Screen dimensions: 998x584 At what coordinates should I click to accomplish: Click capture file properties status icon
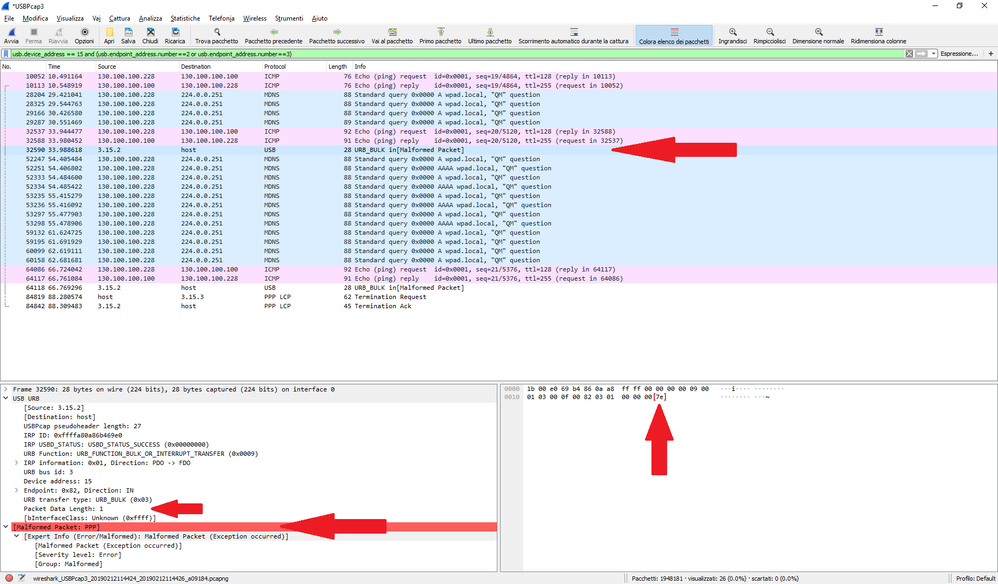coord(22,578)
